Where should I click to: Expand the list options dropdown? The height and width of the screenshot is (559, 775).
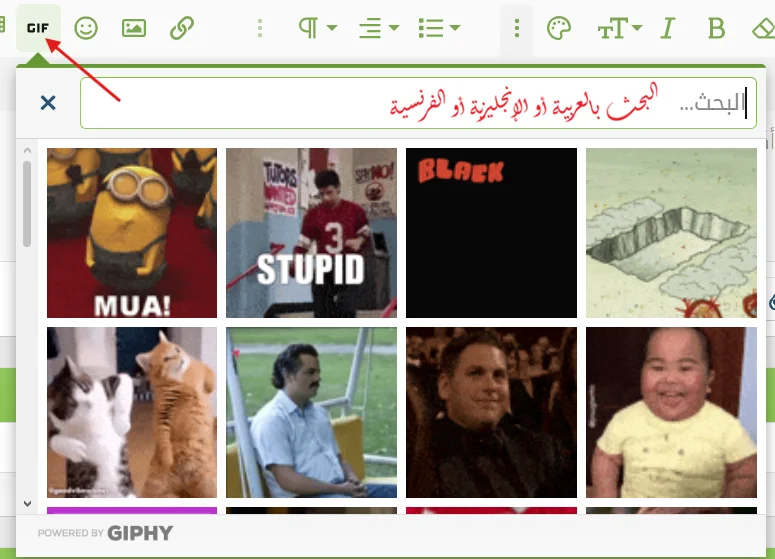click(439, 28)
